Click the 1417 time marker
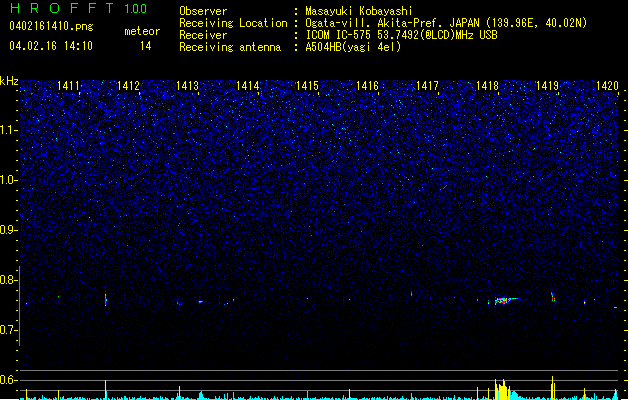The height and width of the screenshot is (400, 629). 427,86
